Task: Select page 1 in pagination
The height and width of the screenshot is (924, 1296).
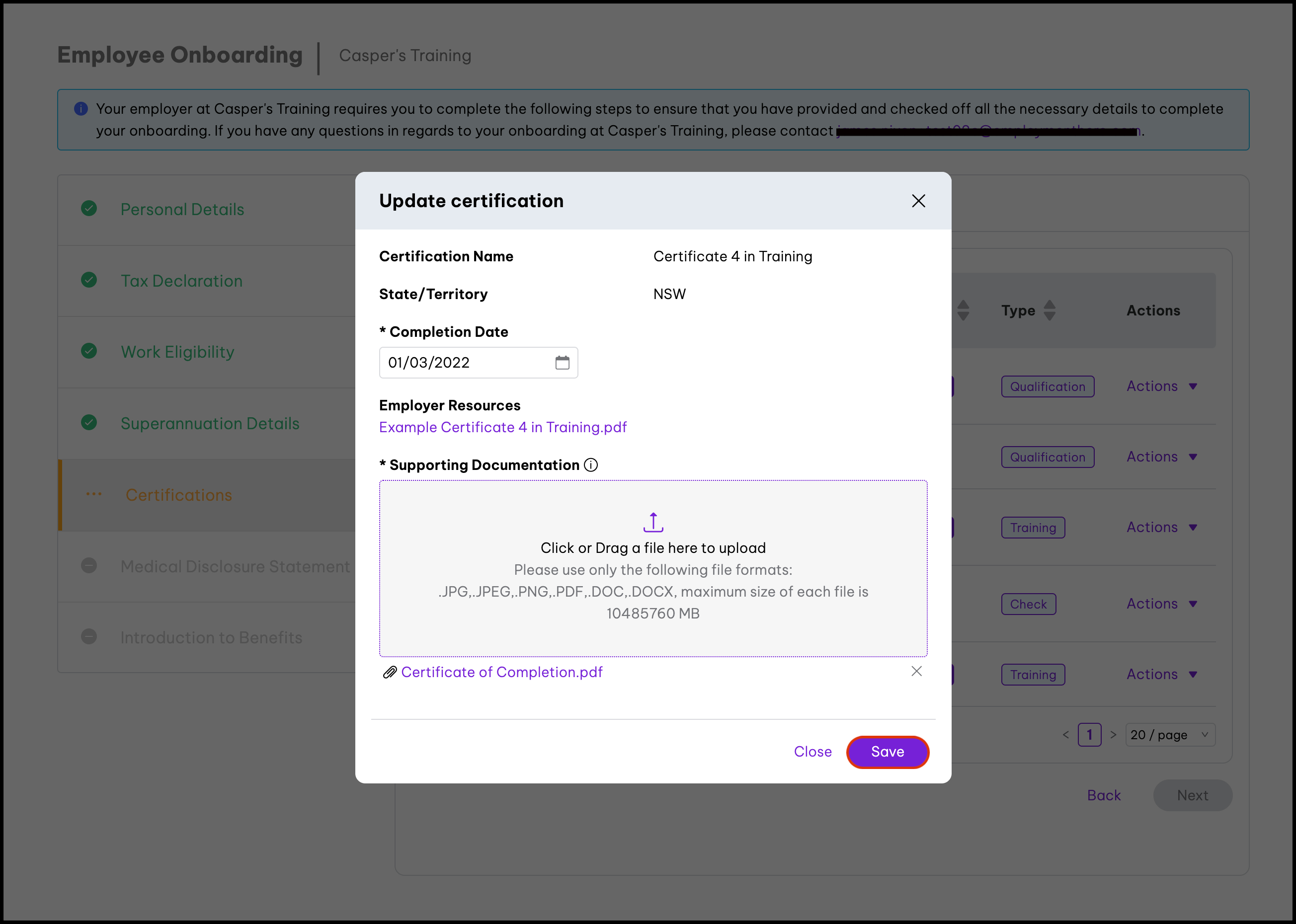Action: click(x=1089, y=735)
